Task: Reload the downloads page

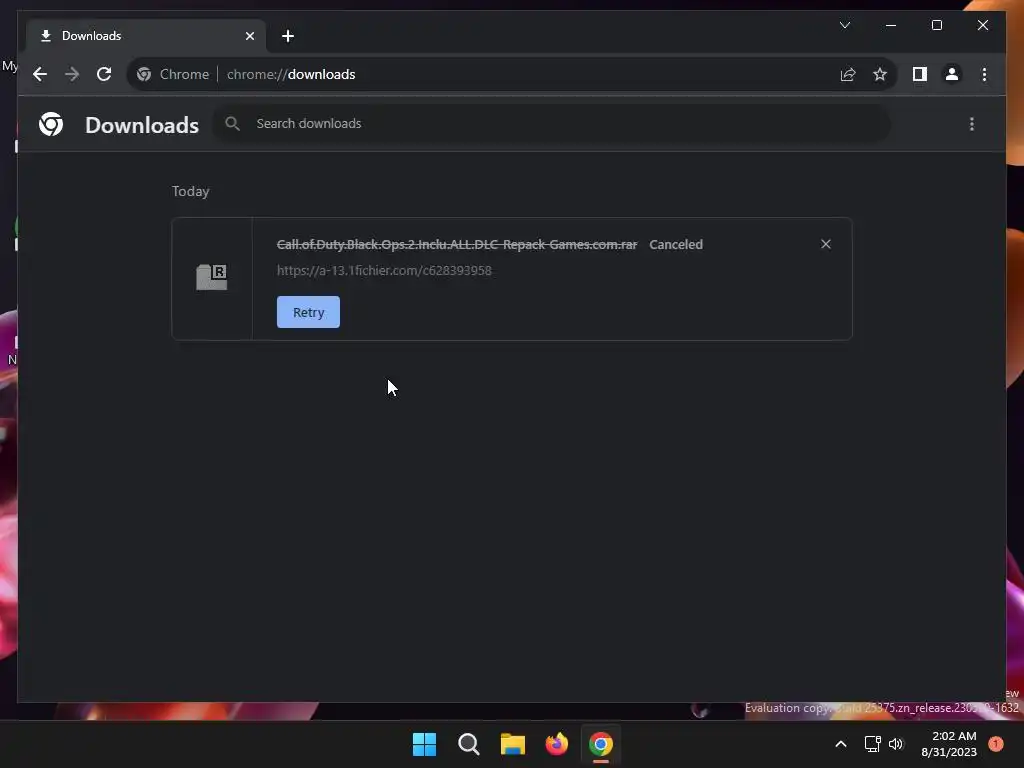Action: [x=104, y=74]
